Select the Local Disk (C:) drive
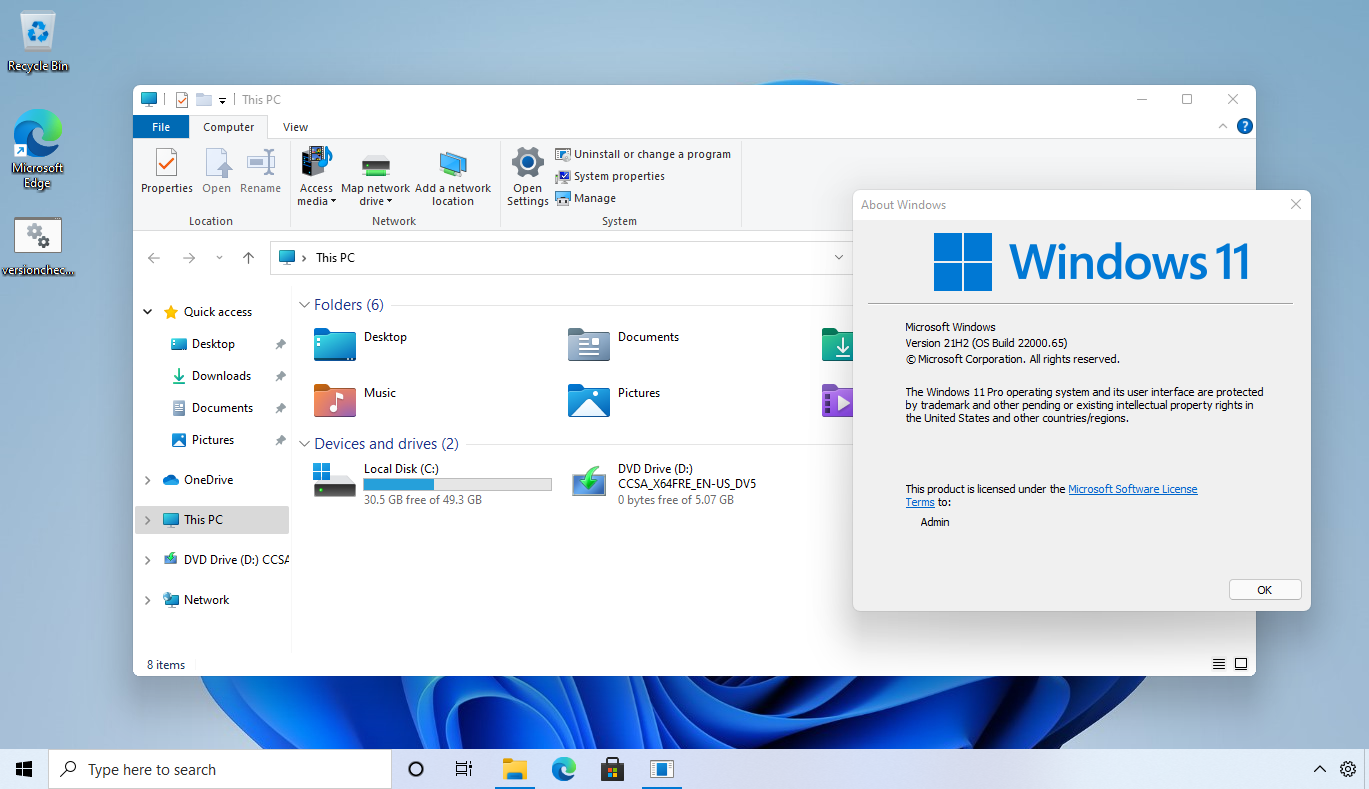The image size is (1369, 789). point(432,484)
